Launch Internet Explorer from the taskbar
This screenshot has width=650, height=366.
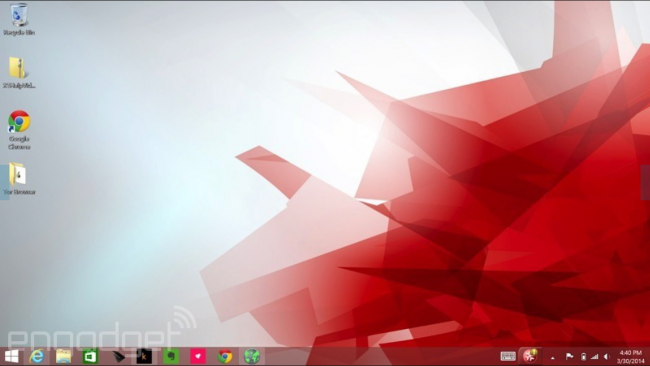[x=37, y=356]
